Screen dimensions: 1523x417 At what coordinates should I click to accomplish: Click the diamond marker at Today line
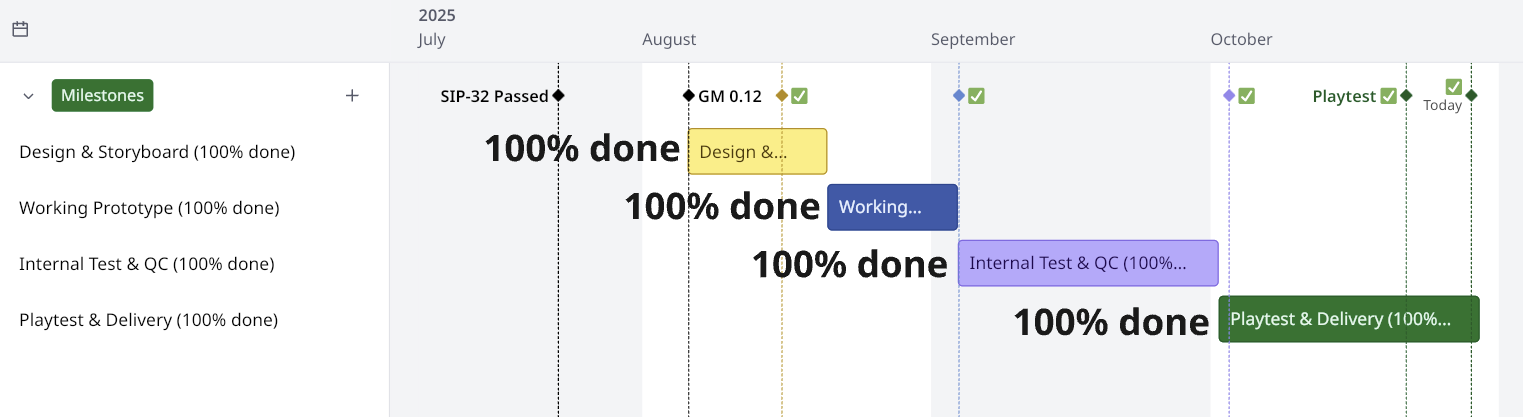pyautogui.click(x=1471, y=96)
